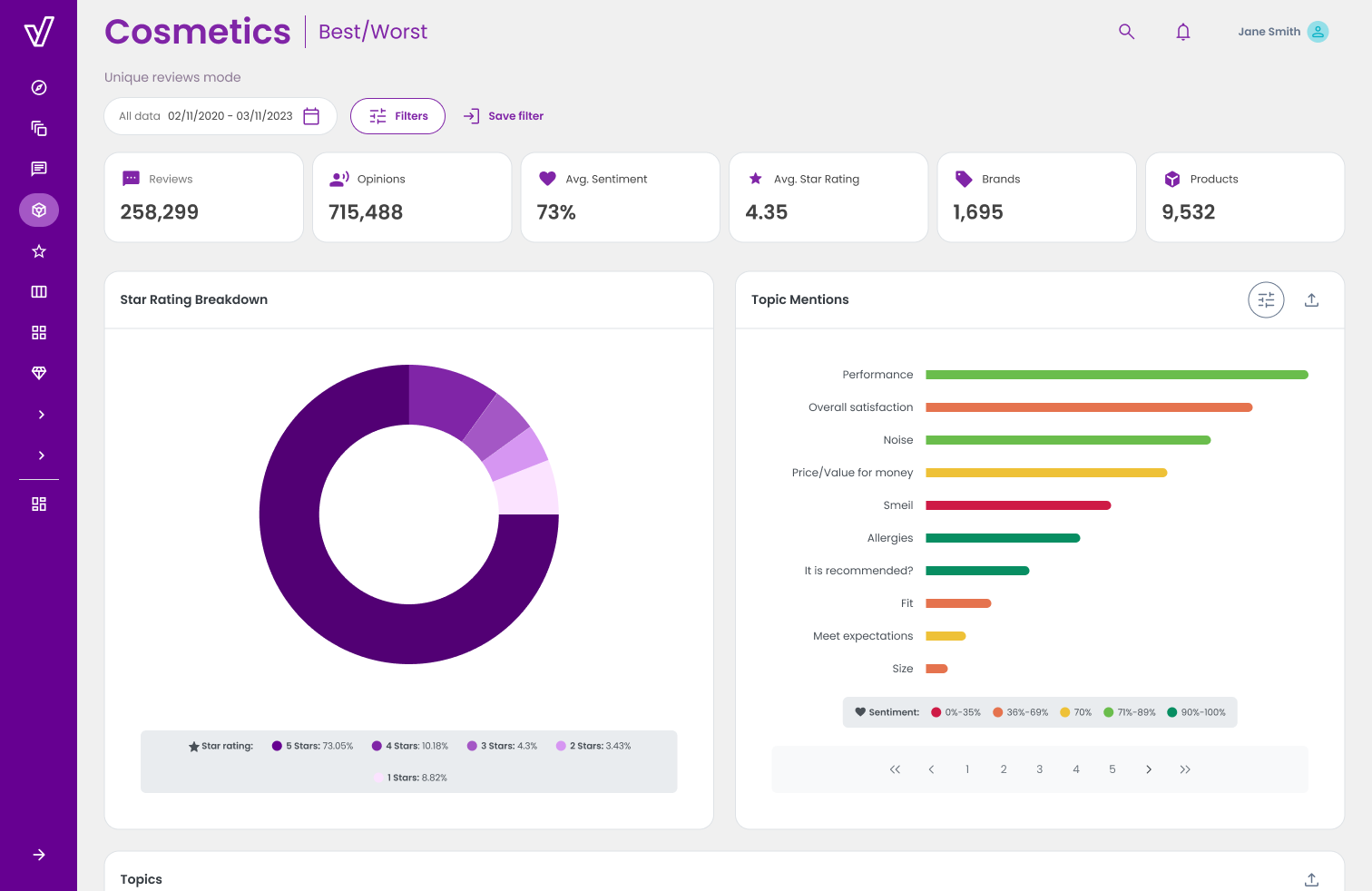Go to previous topics page
This screenshot has height=891, width=1372.
(x=931, y=769)
